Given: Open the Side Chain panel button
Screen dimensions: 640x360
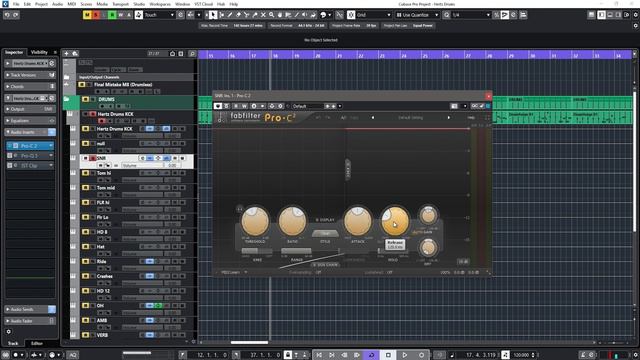Looking at the screenshot, I should pyautogui.click(x=325, y=265).
